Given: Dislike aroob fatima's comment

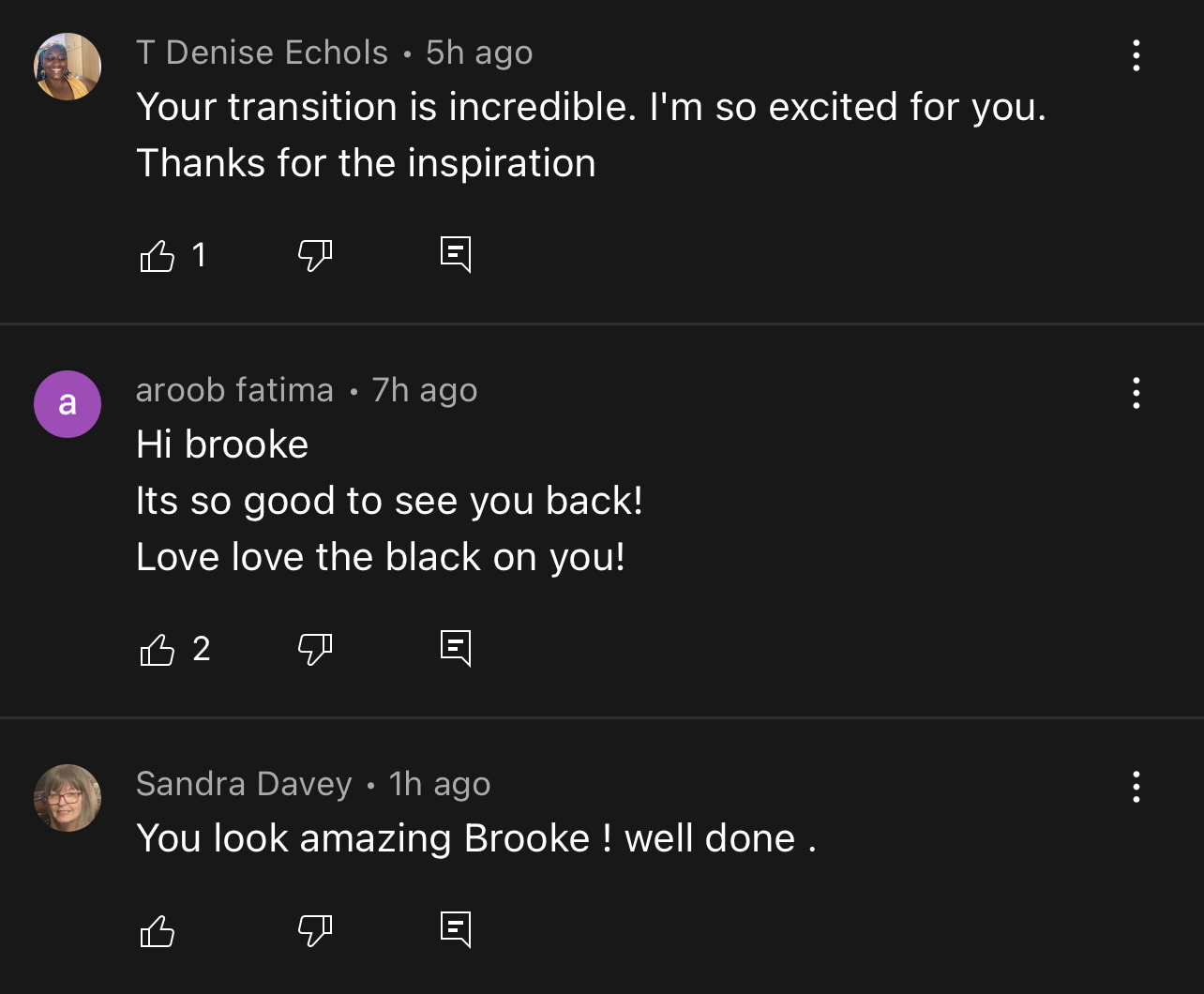Looking at the screenshot, I should (x=315, y=649).
